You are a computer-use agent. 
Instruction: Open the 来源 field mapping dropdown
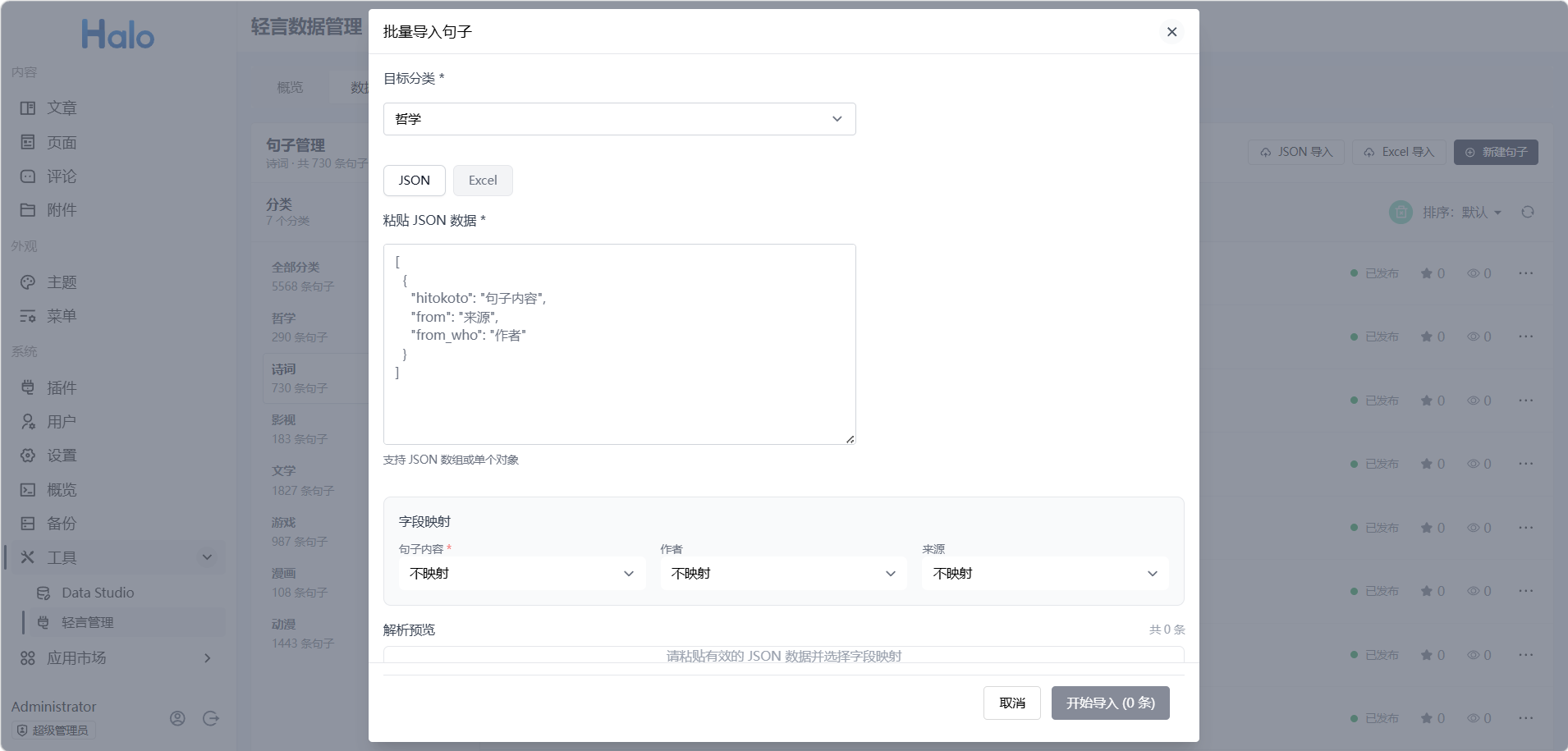(x=1045, y=574)
